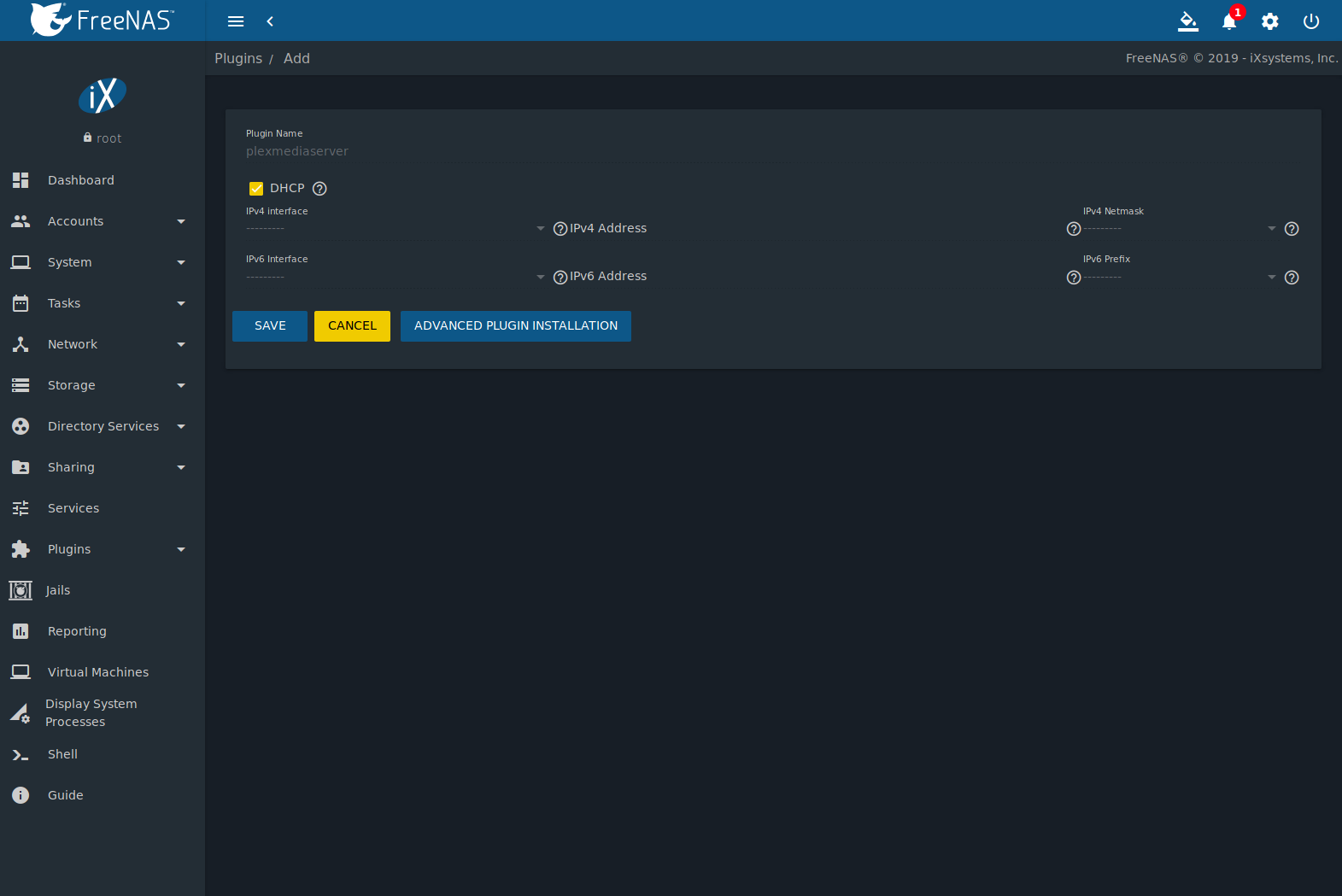Click the Storage icon in the sidebar

21,385
